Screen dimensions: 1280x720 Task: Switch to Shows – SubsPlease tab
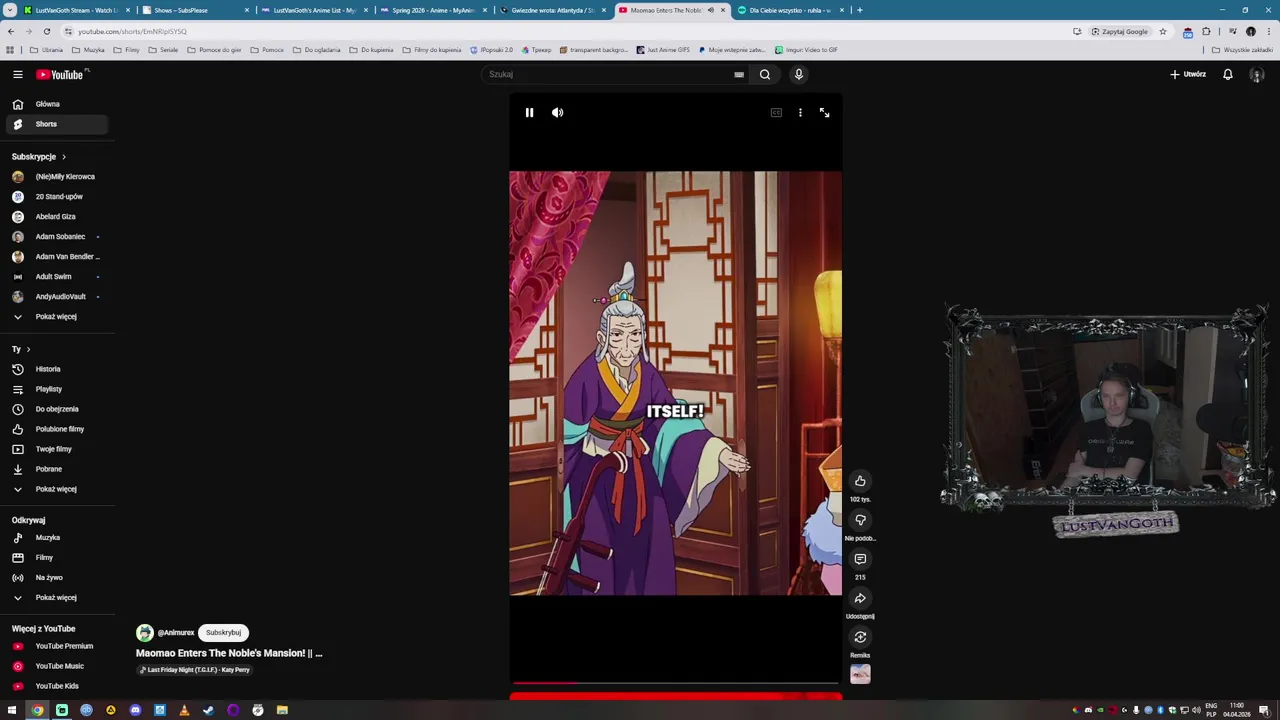194,10
